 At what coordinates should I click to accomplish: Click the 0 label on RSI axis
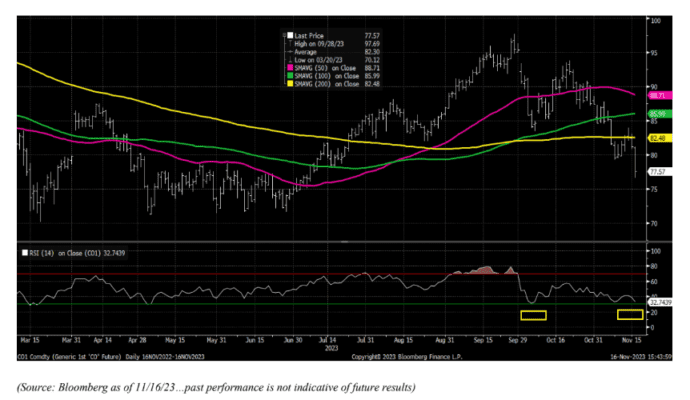pos(652,328)
